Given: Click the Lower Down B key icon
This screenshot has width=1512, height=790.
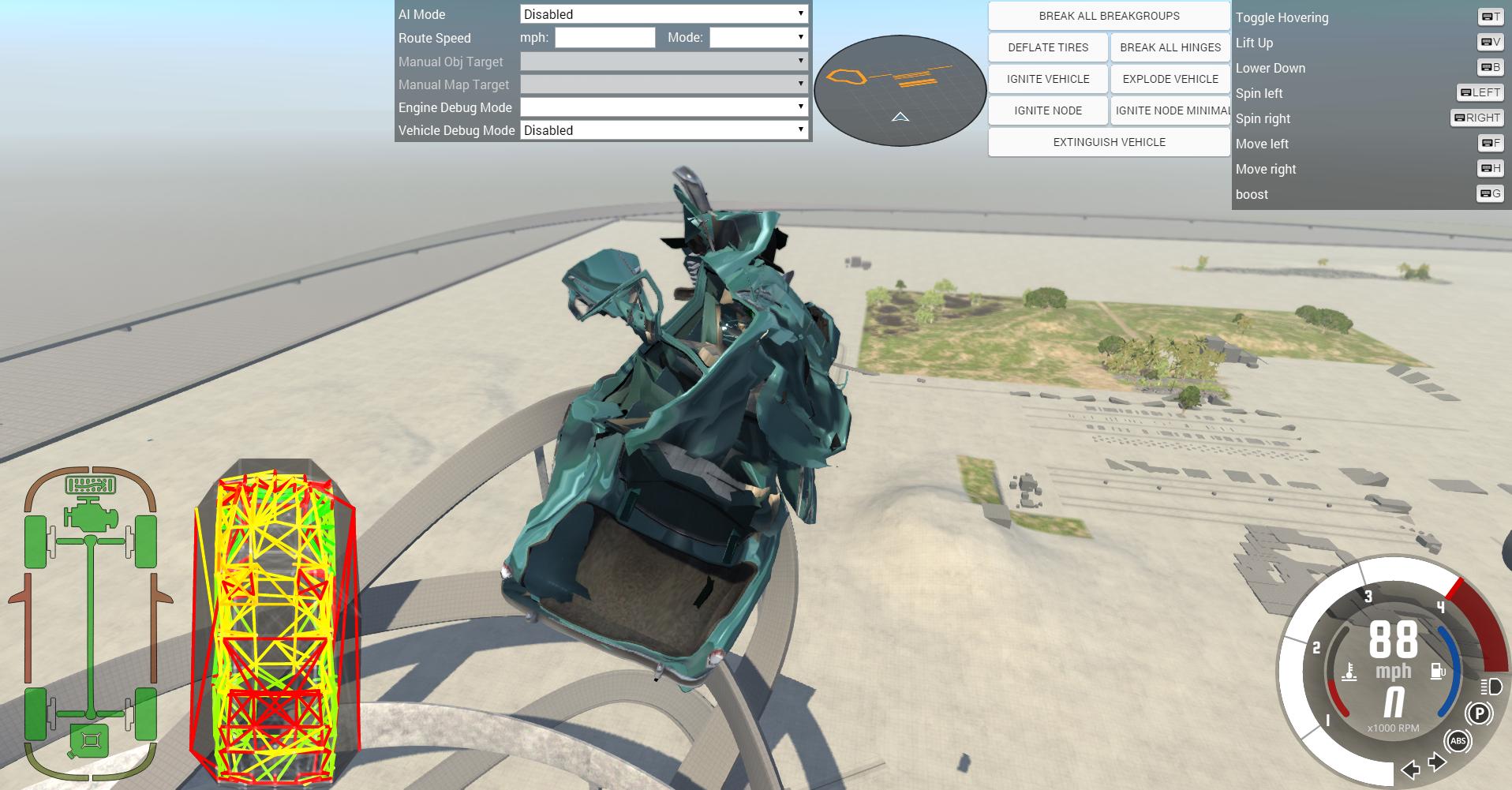Looking at the screenshot, I should tap(1490, 67).
